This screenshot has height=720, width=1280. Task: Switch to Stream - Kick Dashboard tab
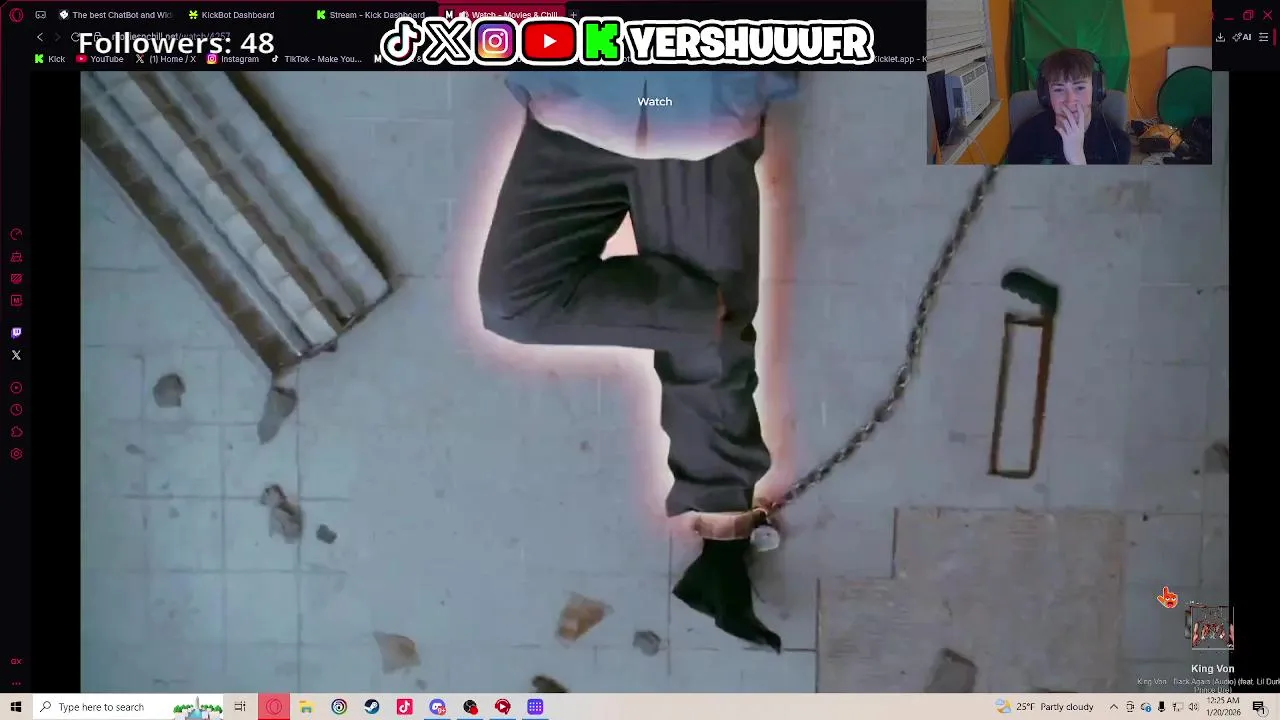click(x=371, y=15)
